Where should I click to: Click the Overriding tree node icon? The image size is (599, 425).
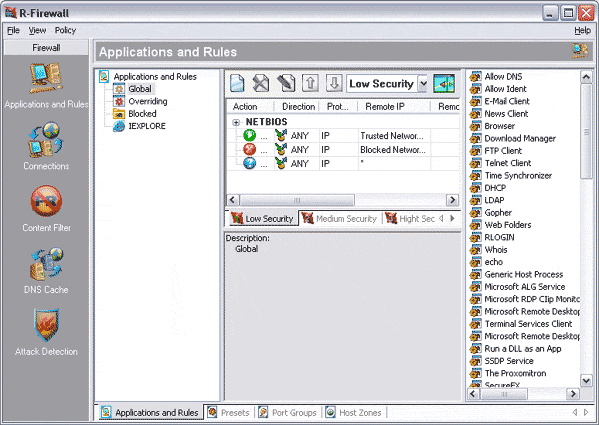tap(119, 101)
